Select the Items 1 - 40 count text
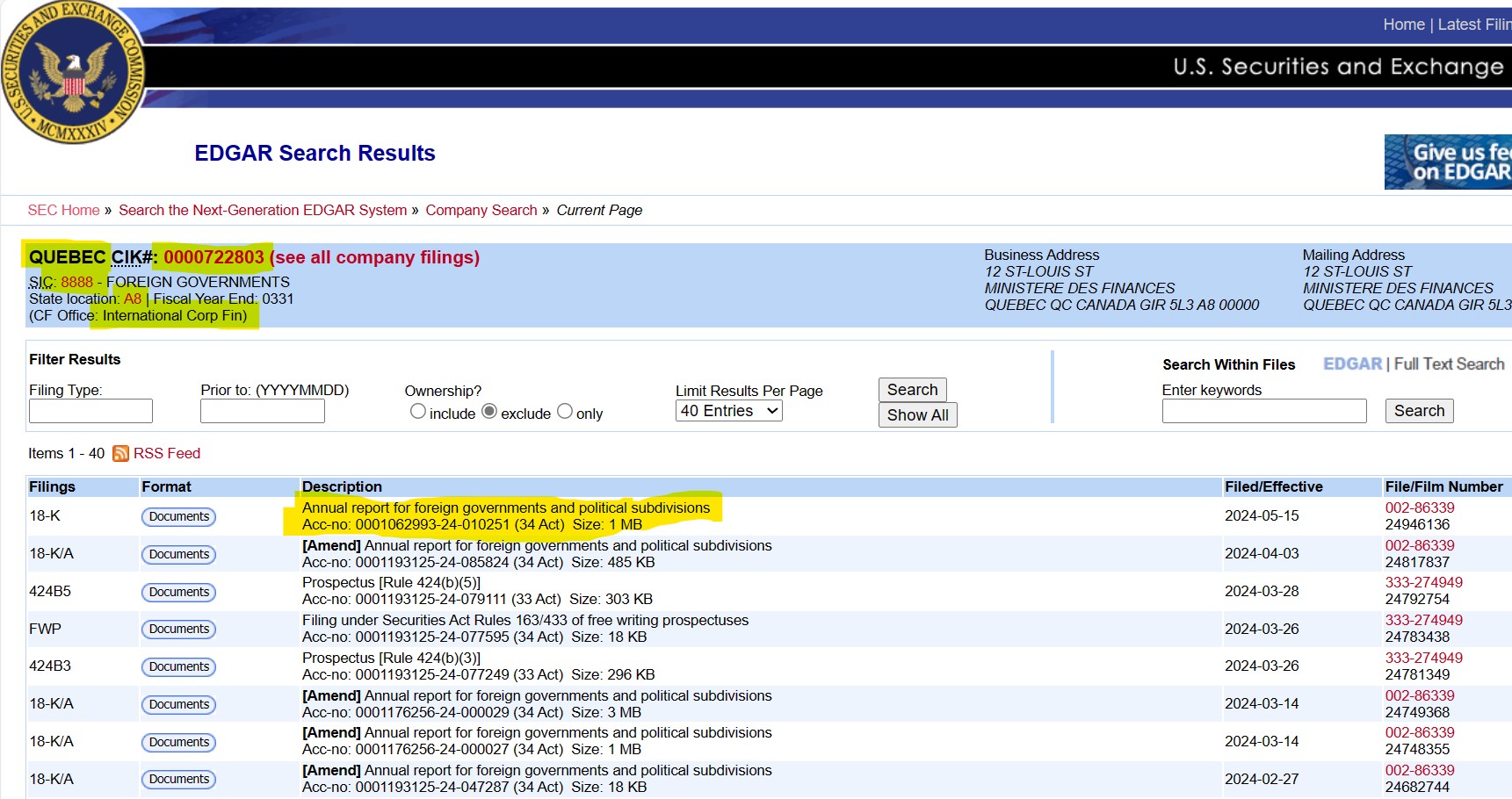 click(66, 454)
